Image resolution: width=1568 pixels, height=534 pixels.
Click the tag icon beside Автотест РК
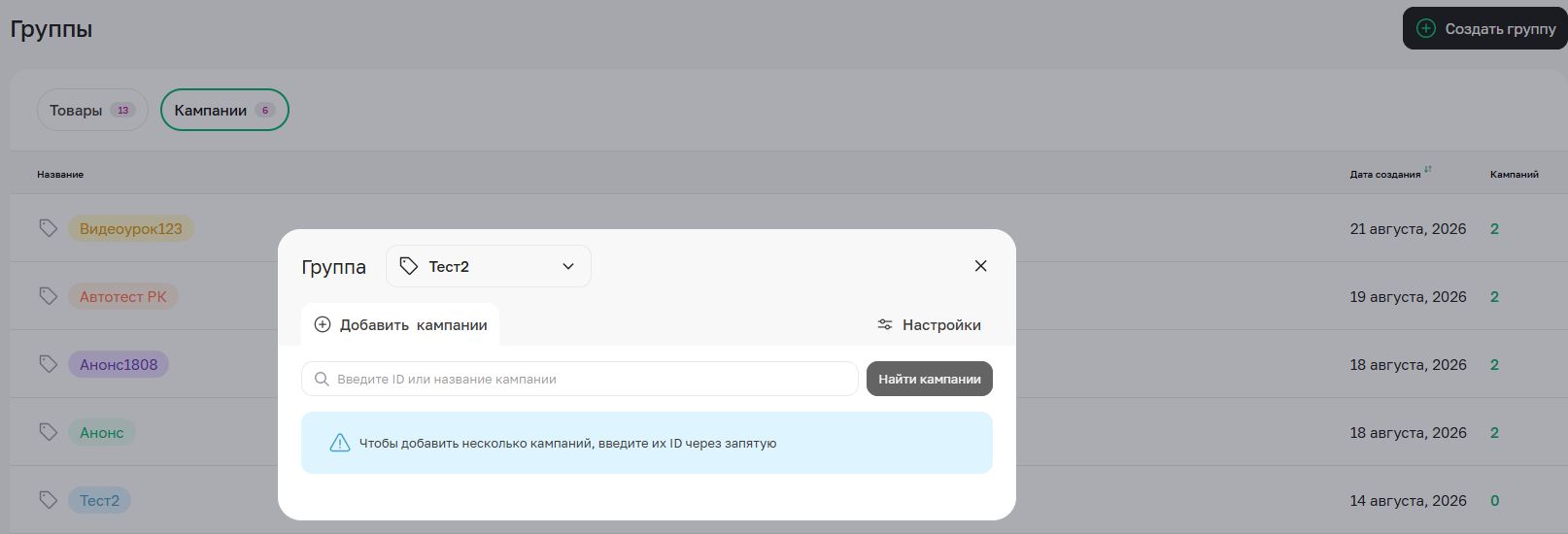[48, 296]
